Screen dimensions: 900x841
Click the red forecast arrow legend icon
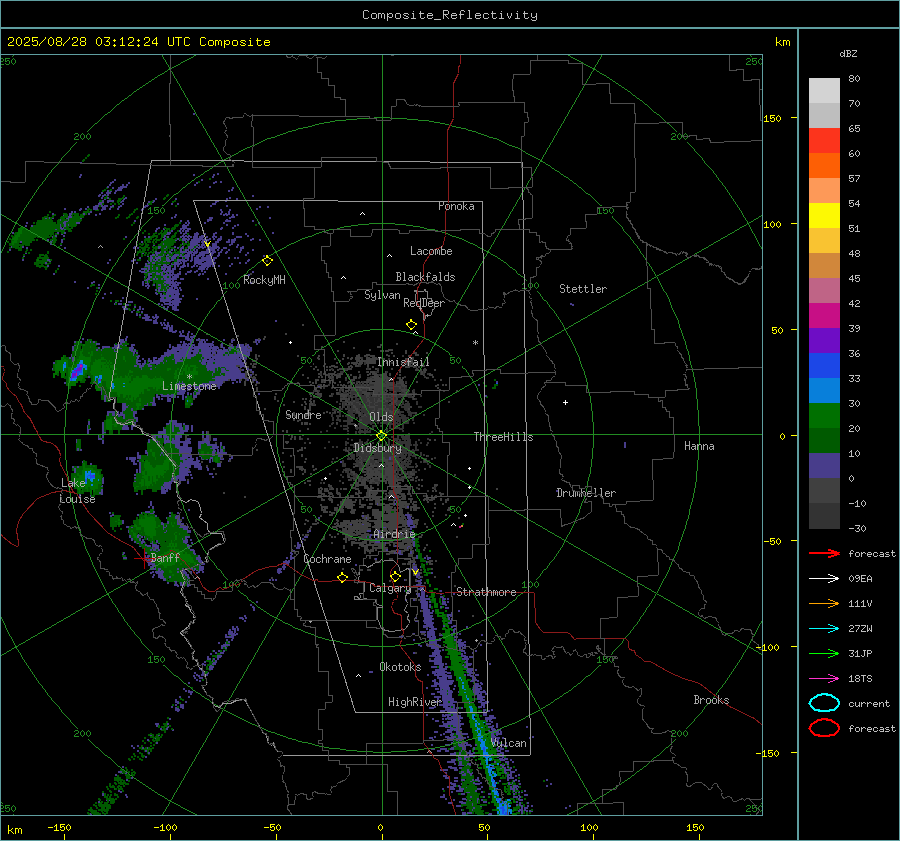point(824,553)
